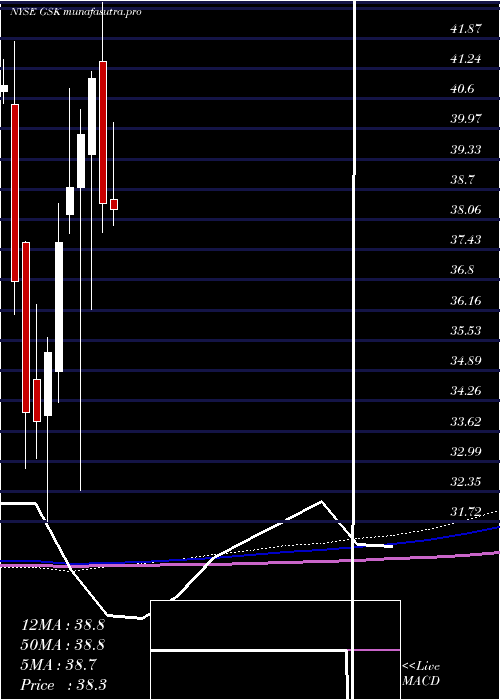500x700 pixels.
Task: Click the 39.97 price axis label
Action: tap(466, 119)
